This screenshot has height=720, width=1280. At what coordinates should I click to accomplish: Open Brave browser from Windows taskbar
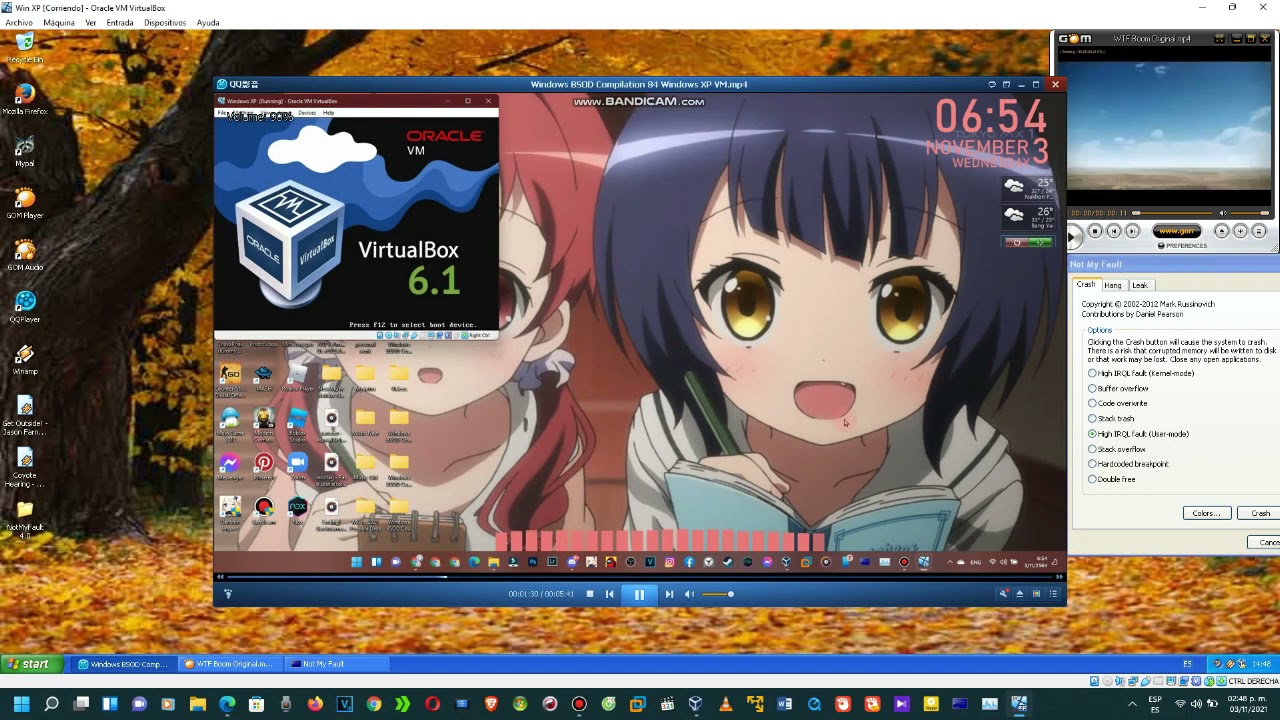(491, 704)
